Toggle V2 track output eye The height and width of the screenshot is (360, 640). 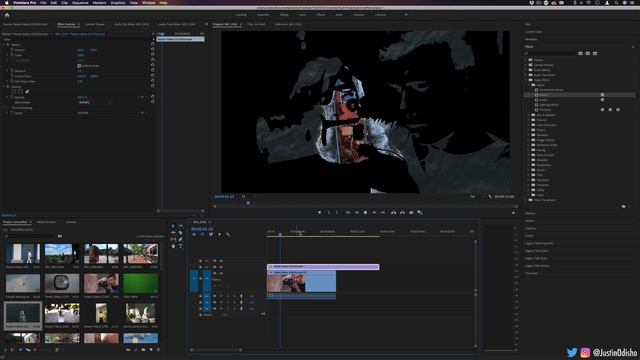tap(221, 267)
